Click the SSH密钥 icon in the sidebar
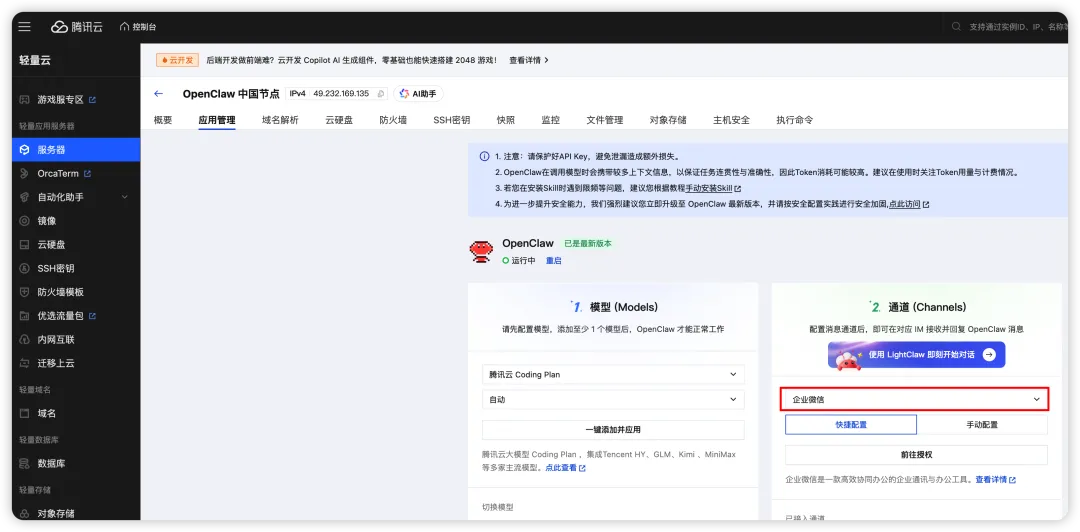1080x532 pixels. [x=24, y=269]
